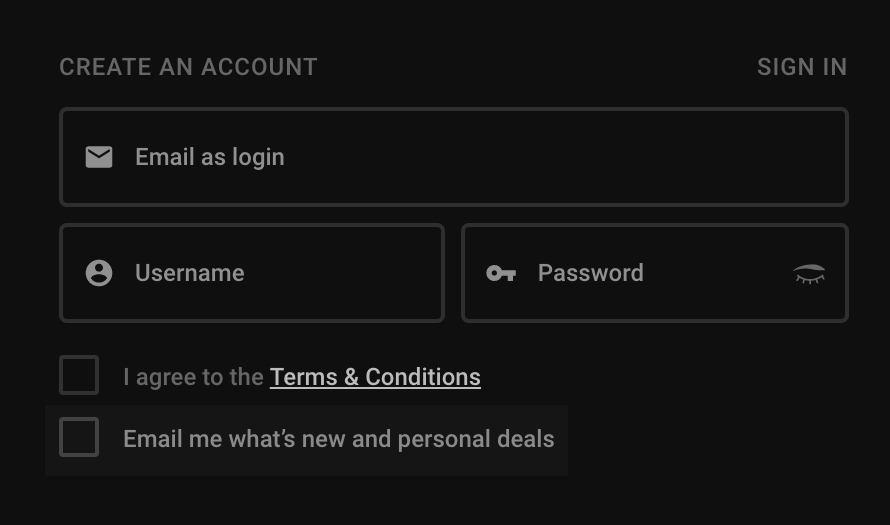
Task: Click the "Email as login" placeholder text
Action: pyautogui.click(x=210, y=157)
